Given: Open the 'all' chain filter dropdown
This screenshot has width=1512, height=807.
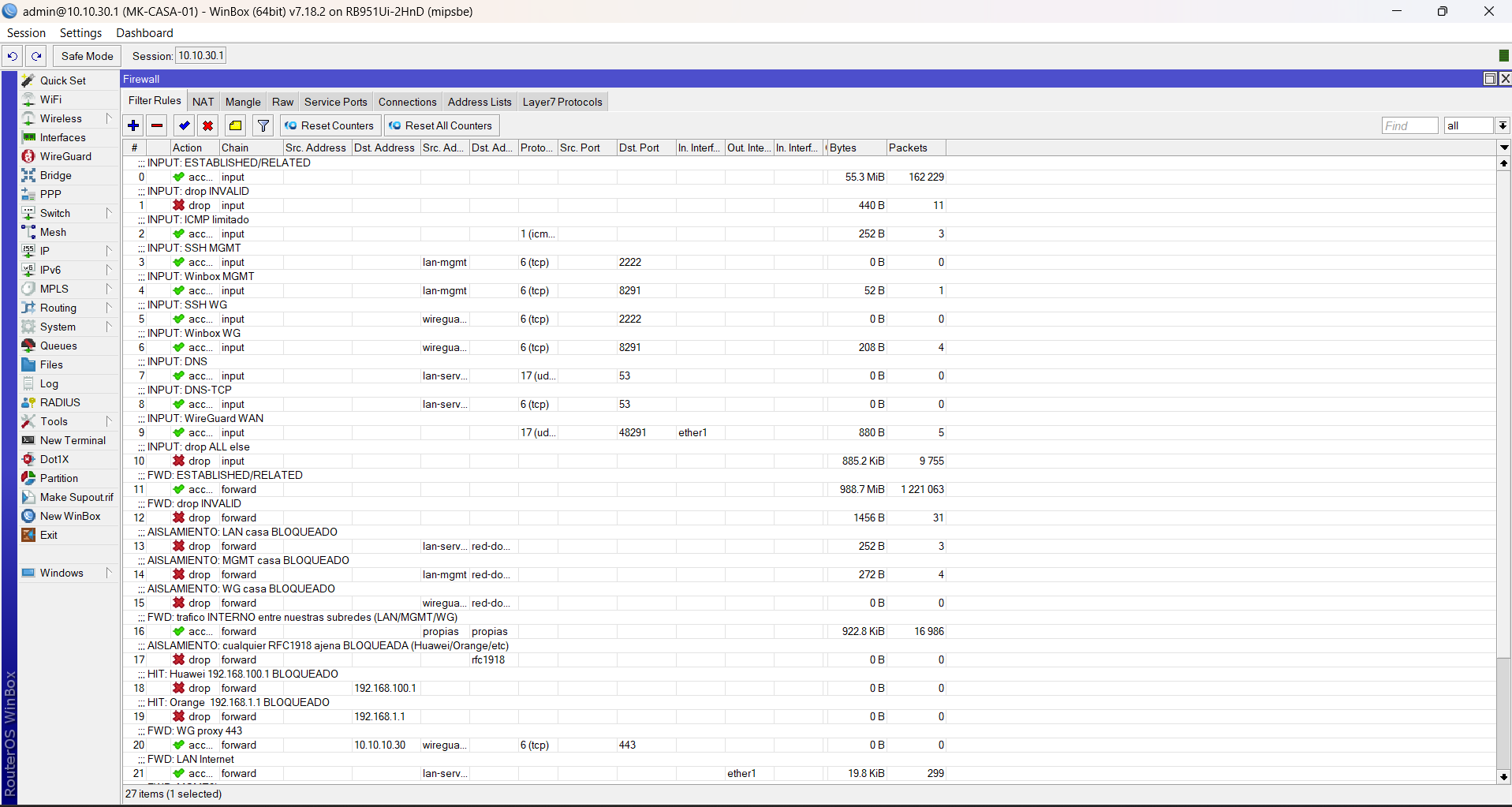Looking at the screenshot, I should click(1503, 125).
